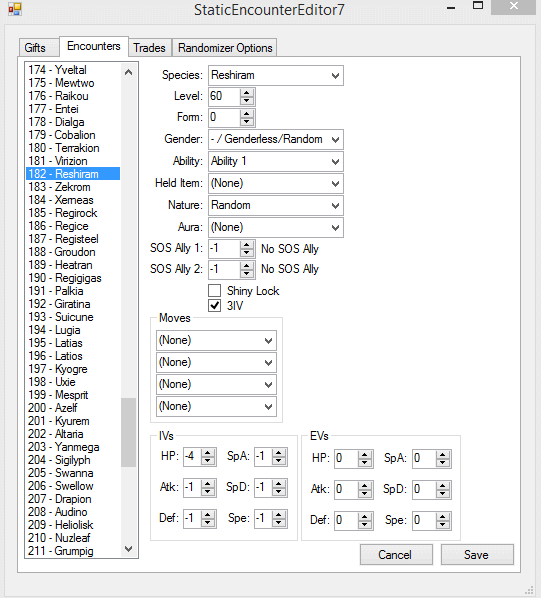This screenshot has height=598, width=541.
Task: Select 190 - Regigigas in the list
Action: click(73, 278)
